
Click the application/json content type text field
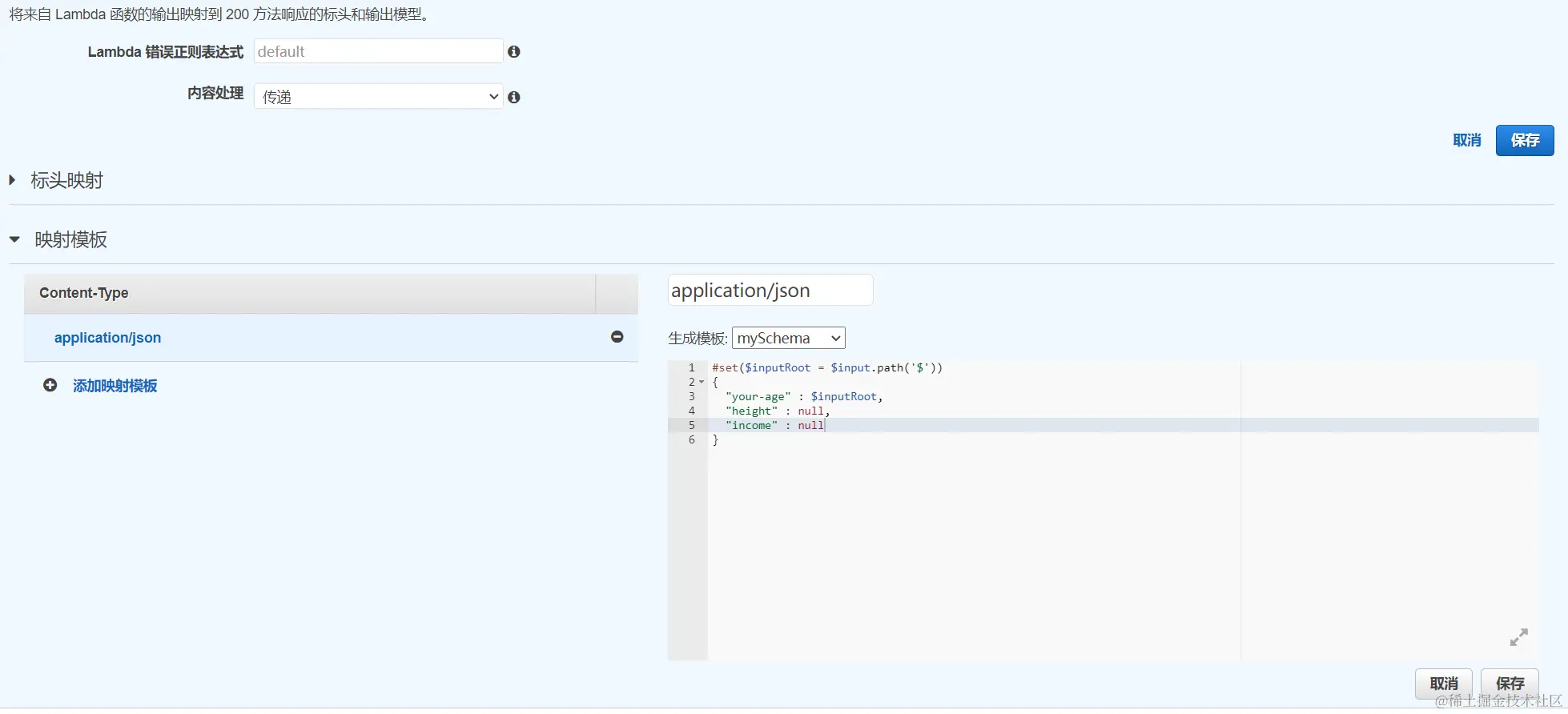tap(770, 290)
